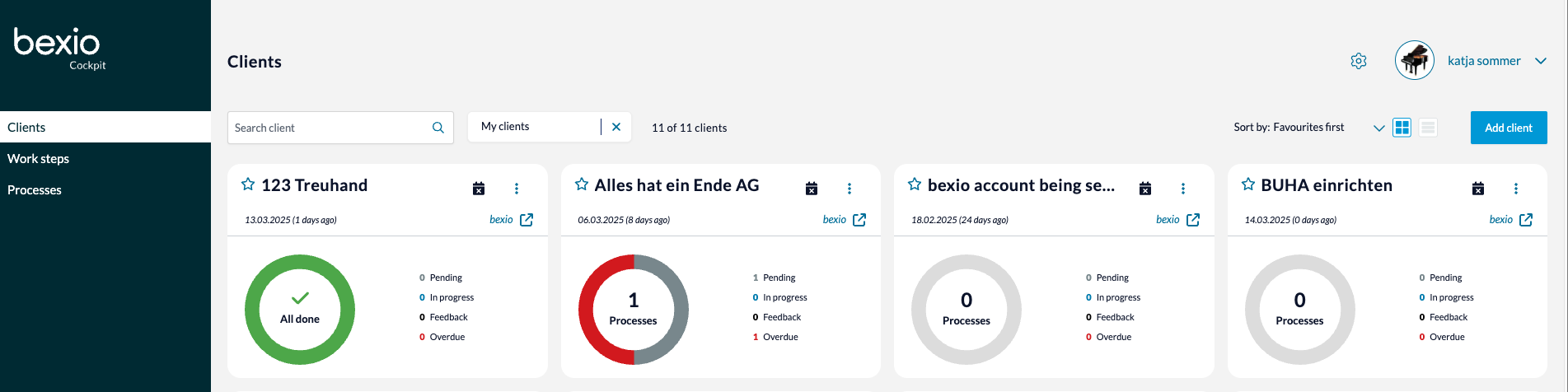This screenshot has height=392, width=1568.
Task: Open the 123 Treuhand client title
Action: click(x=315, y=185)
